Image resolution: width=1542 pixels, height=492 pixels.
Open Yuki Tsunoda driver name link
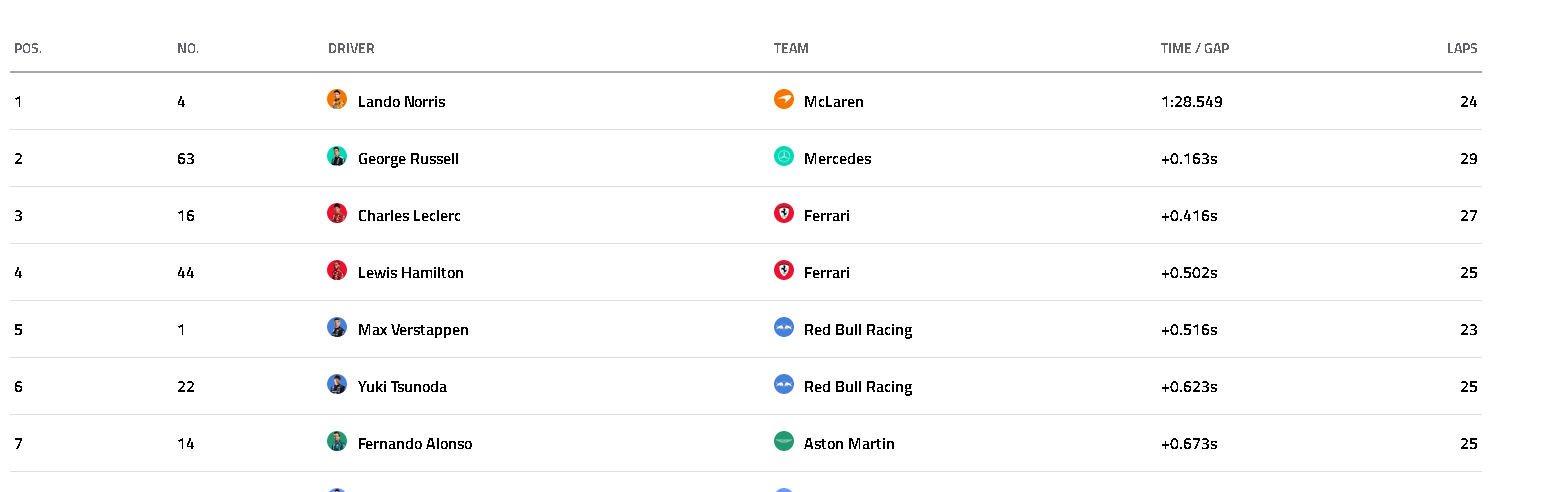click(402, 387)
